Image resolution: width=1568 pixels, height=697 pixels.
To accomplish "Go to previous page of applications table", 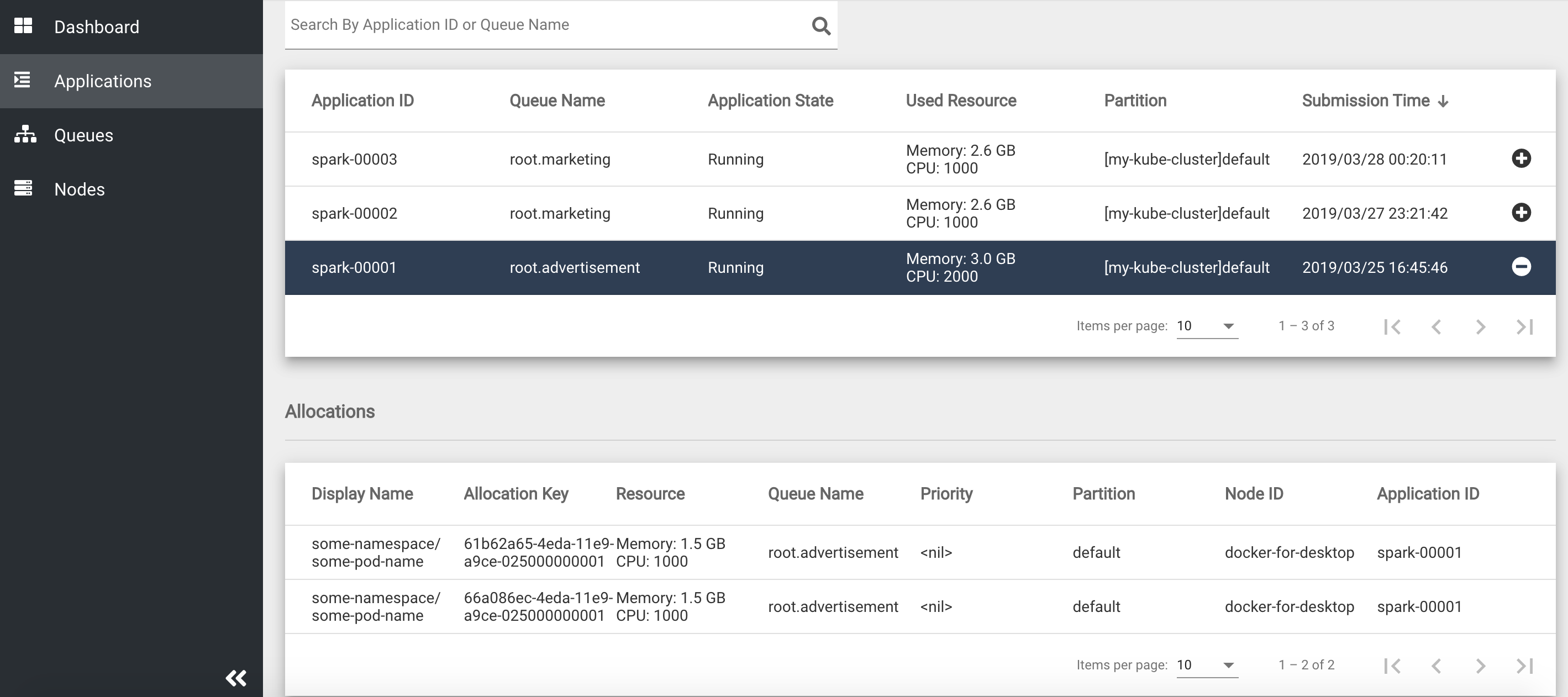I will coord(1437,327).
